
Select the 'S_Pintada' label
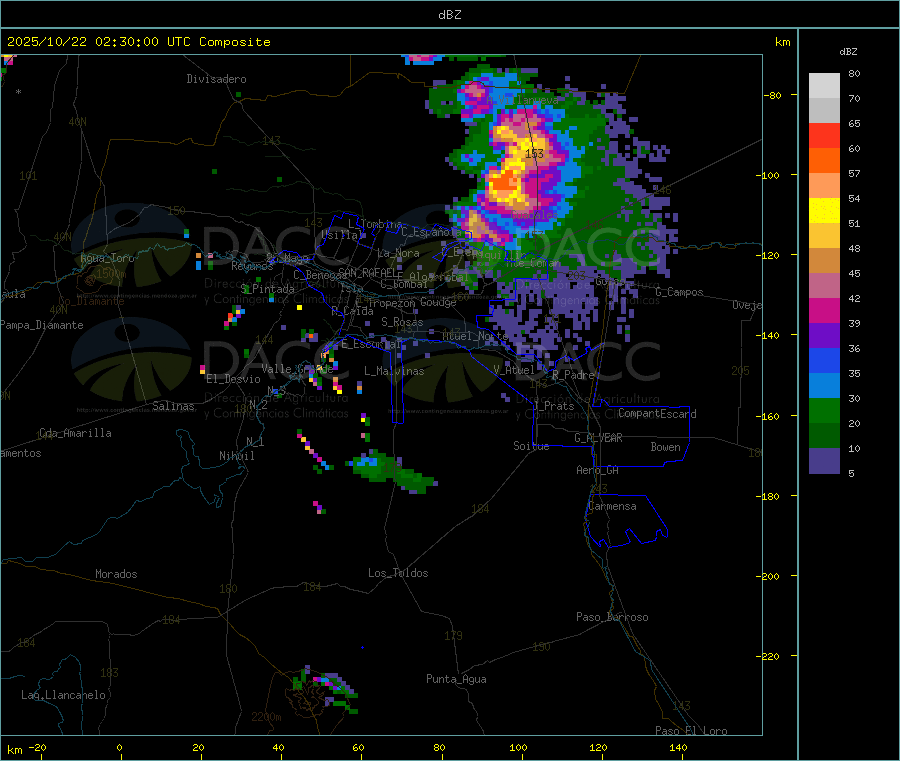coord(267,289)
